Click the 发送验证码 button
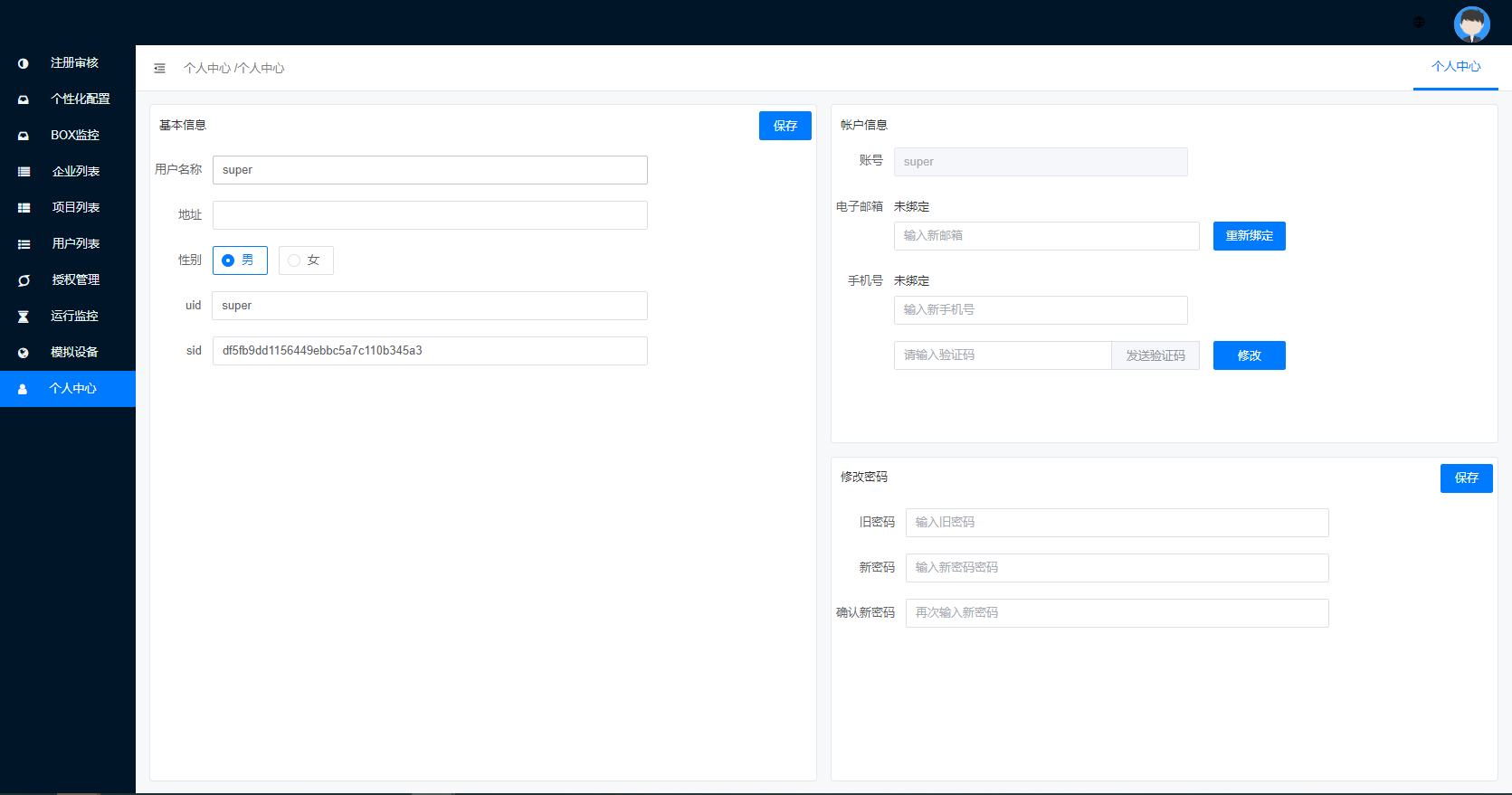 click(x=1155, y=355)
